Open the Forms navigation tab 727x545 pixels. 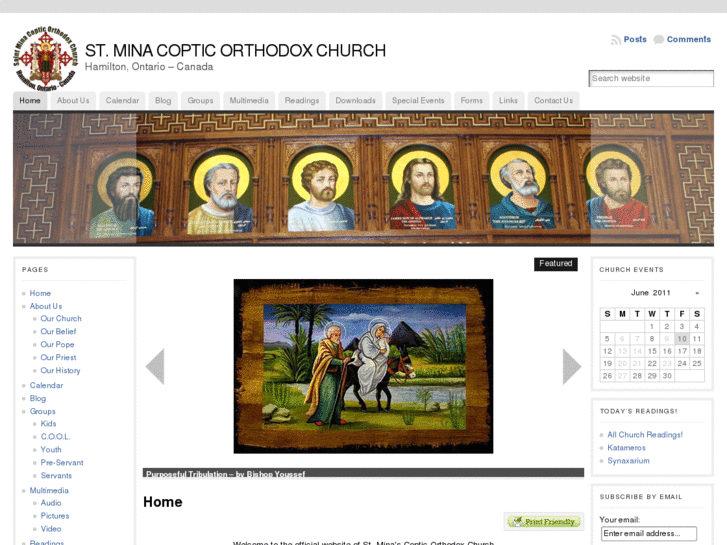472,101
